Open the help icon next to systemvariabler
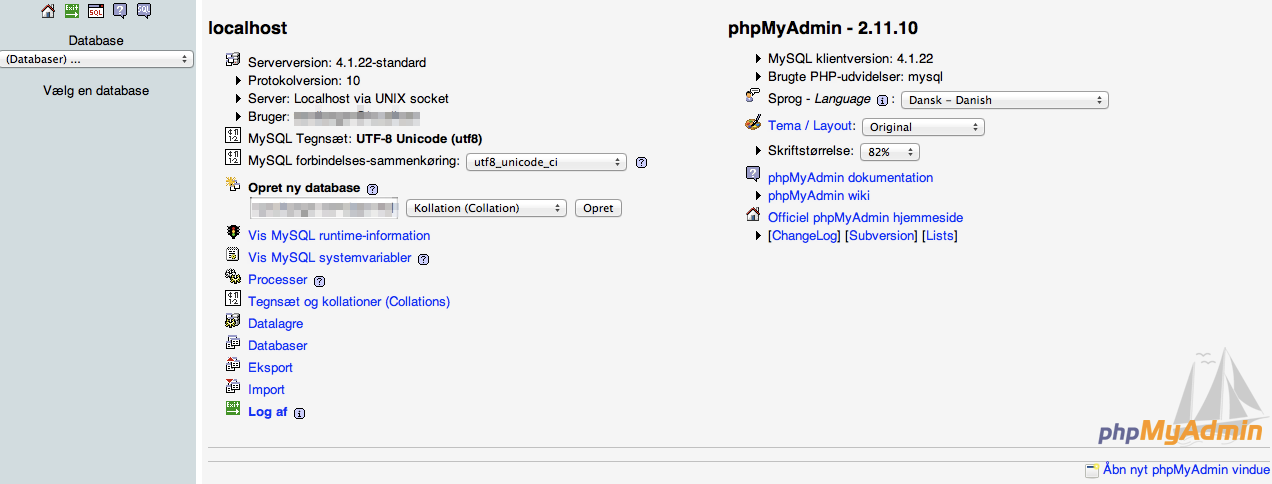The height and width of the screenshot is (484, 1272). click(423, 259)
